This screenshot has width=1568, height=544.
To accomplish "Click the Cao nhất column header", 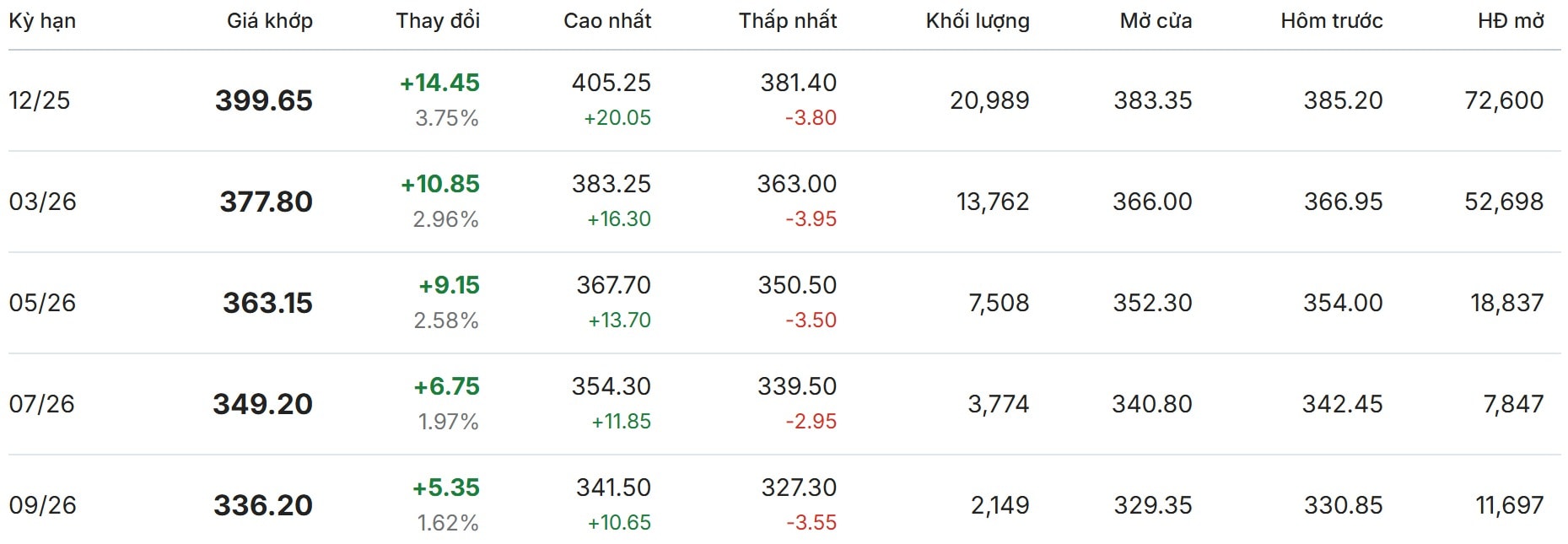I will click(x=607, y=21).
